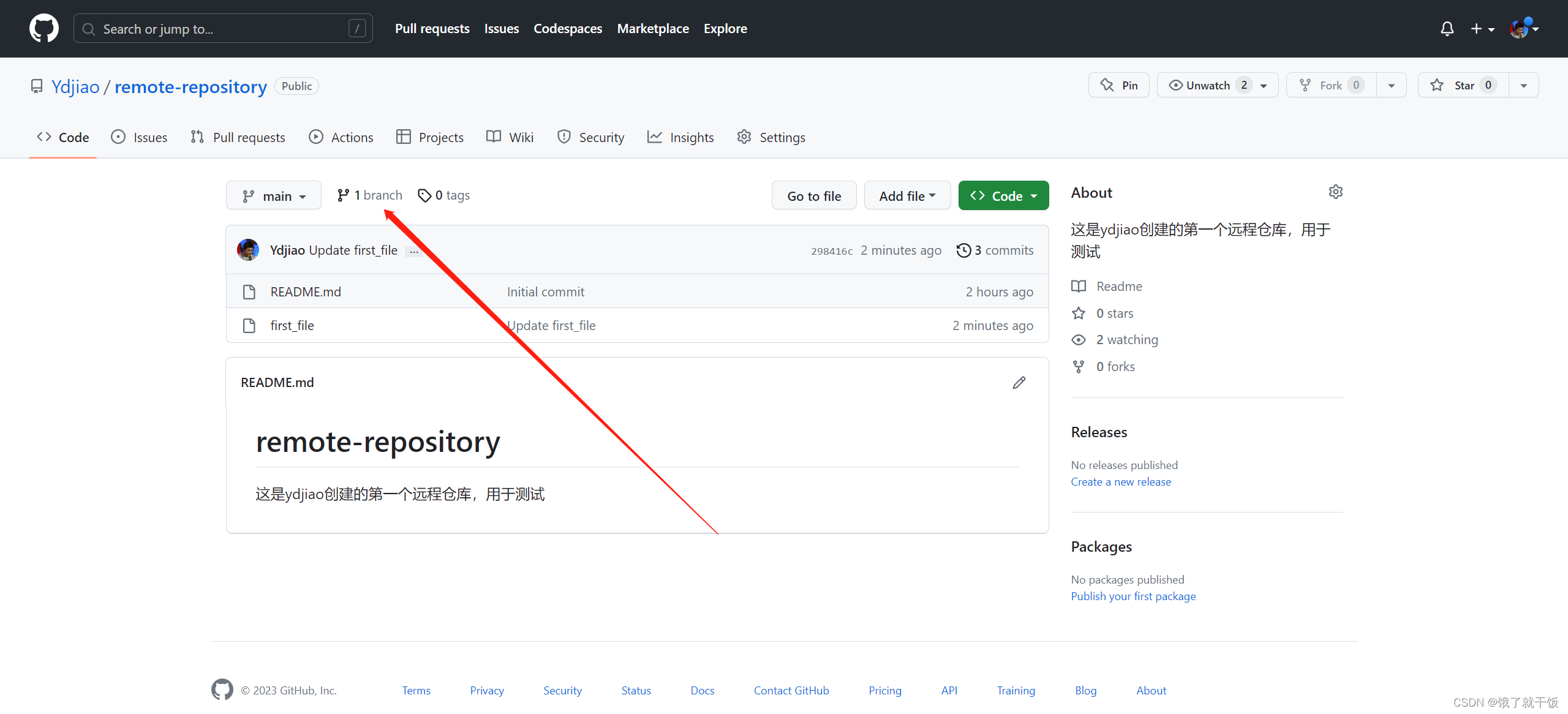The height and width of the screenshot is (714, 1568).
Task: Click the search or jump to field
Action: coord(223,29)
